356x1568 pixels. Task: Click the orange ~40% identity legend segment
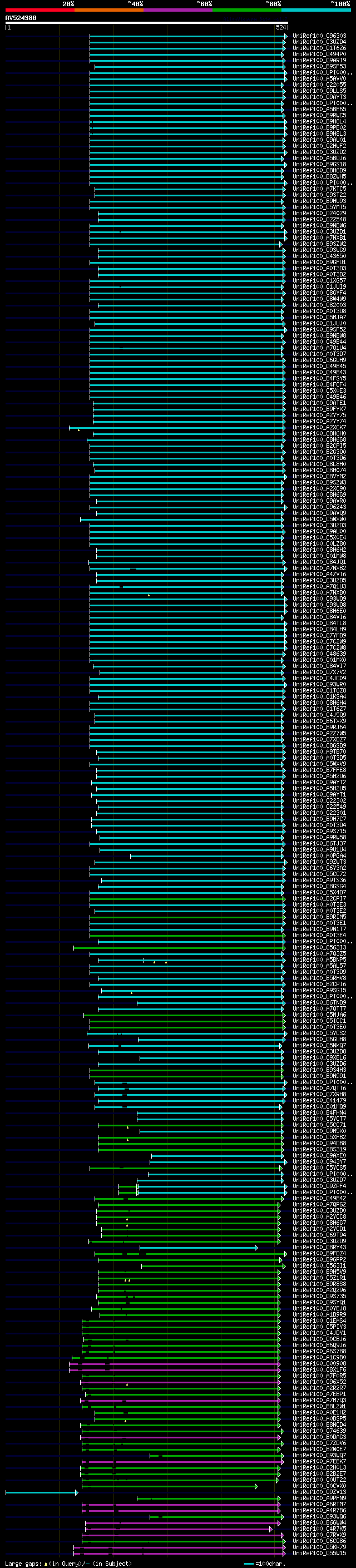pos(109,10)
